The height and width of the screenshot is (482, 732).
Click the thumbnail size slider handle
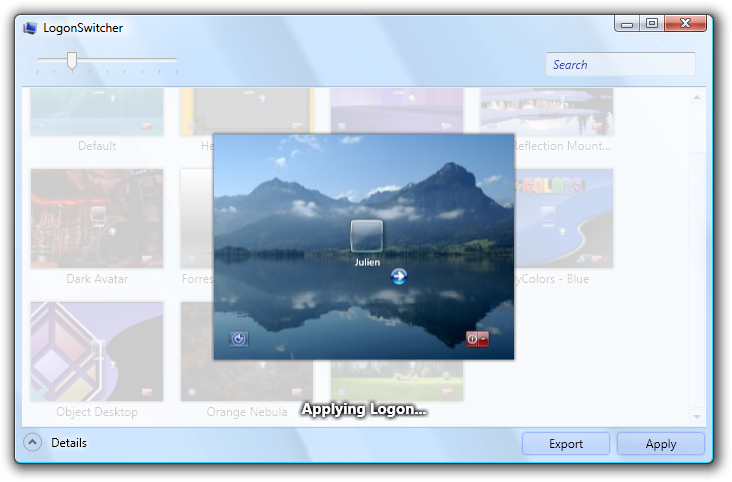tap(72, 61)
